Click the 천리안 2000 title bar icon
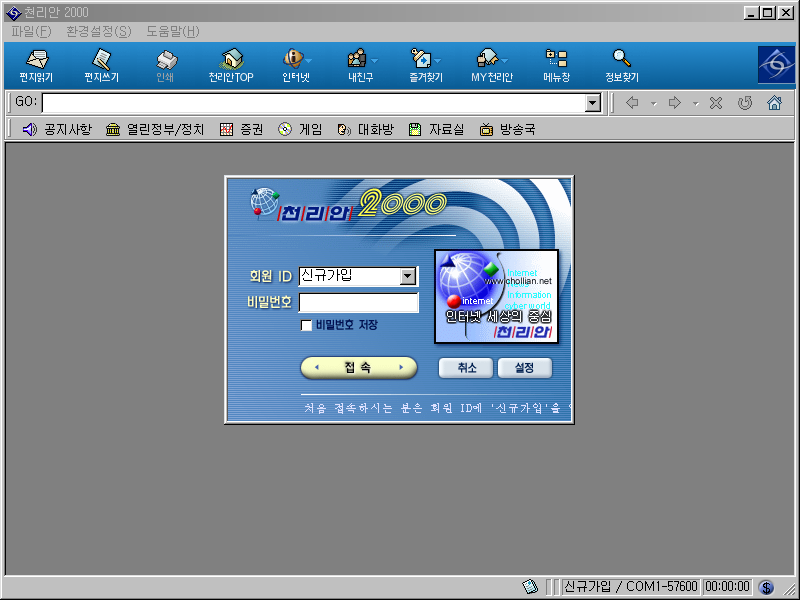Viewport: 800px width, 600px height. (13, 13)
